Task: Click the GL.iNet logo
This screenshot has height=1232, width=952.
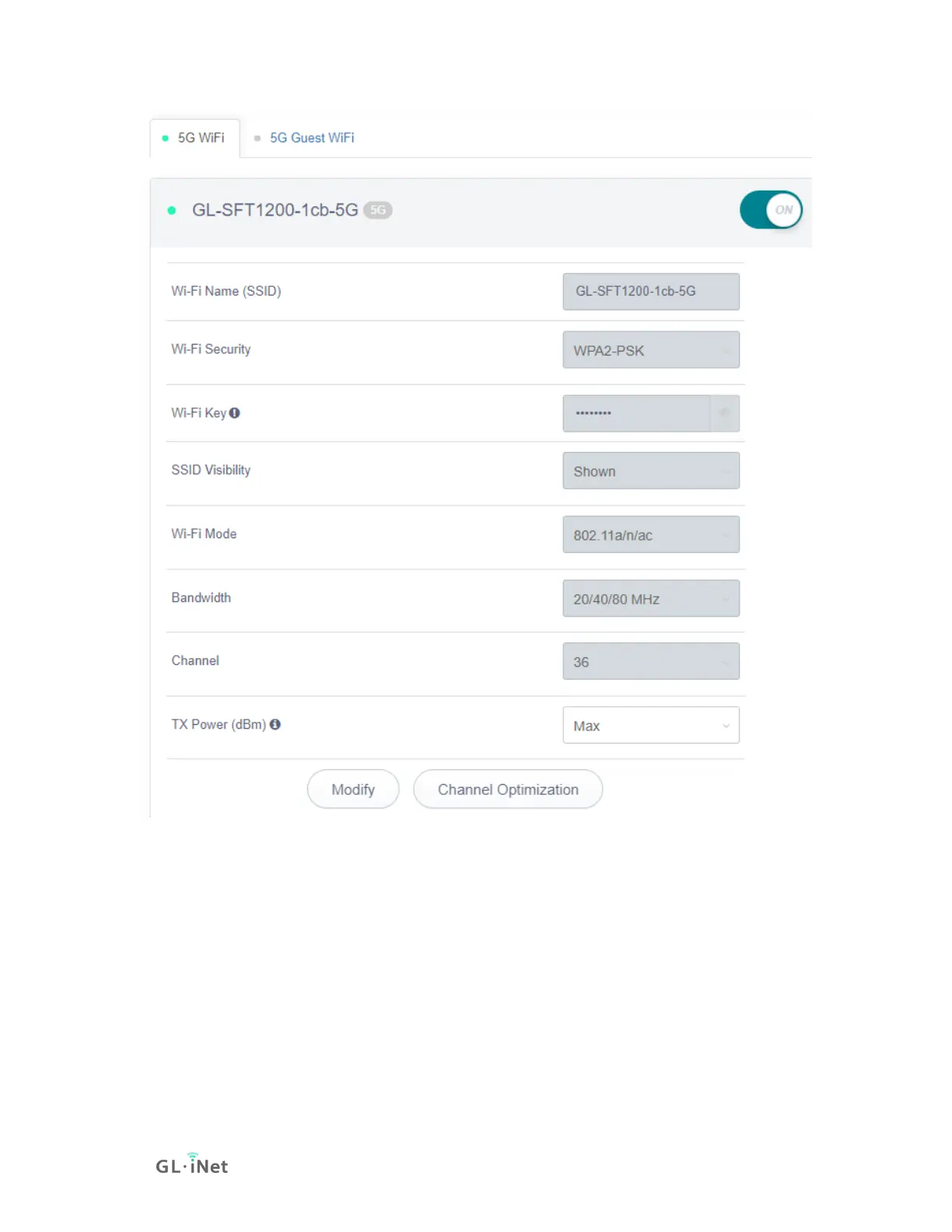Action: pyautogui.click(x=192, y=1164)
